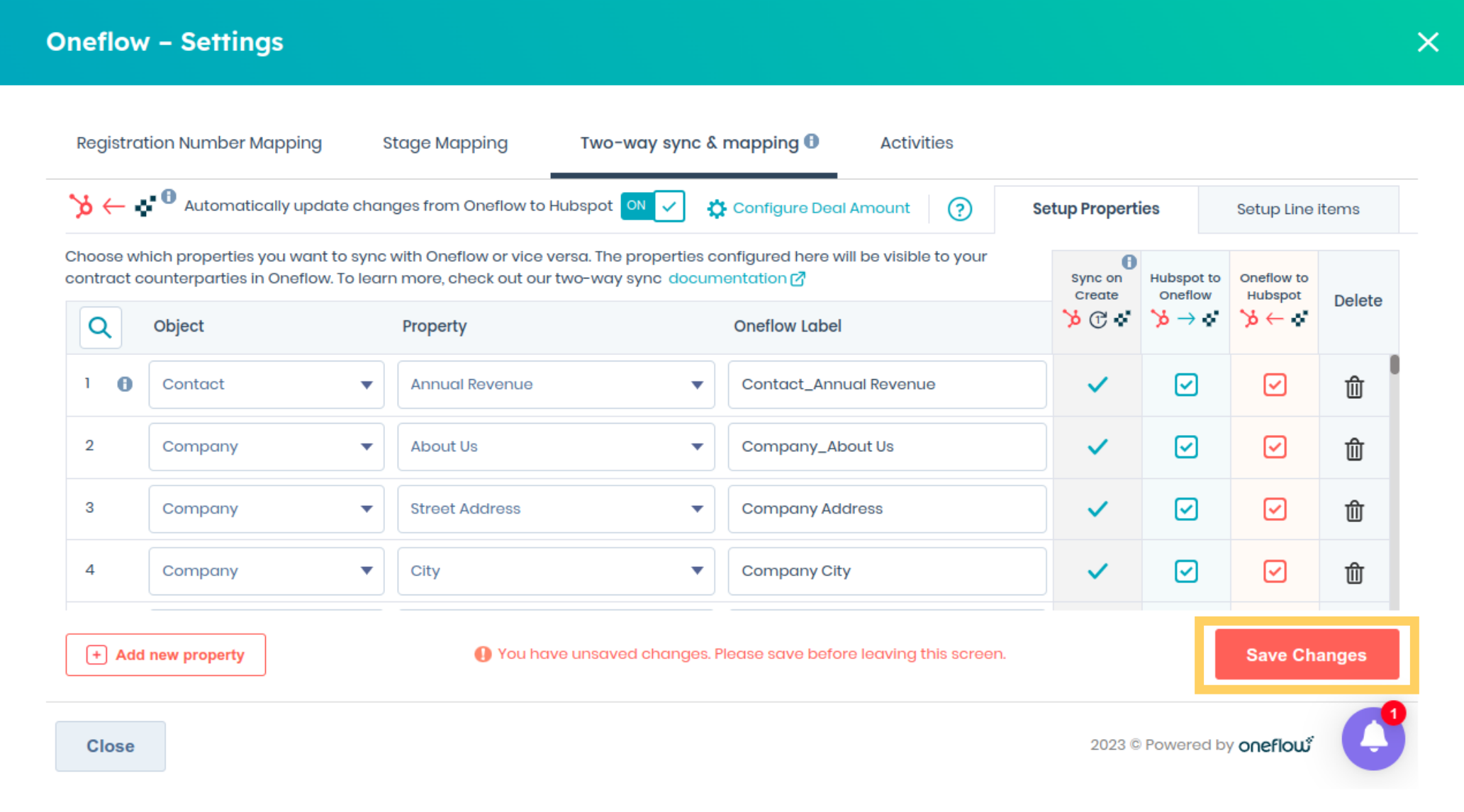Switch to Stage Mapping tab
This screenshot has width=1464, height=812.
pyautogui.click(x=445, y=143)
